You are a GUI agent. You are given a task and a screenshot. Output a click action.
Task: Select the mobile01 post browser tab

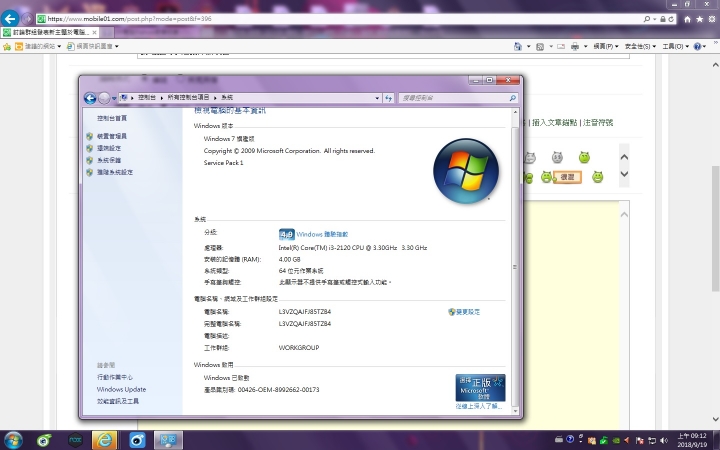[x=50, y=32]
